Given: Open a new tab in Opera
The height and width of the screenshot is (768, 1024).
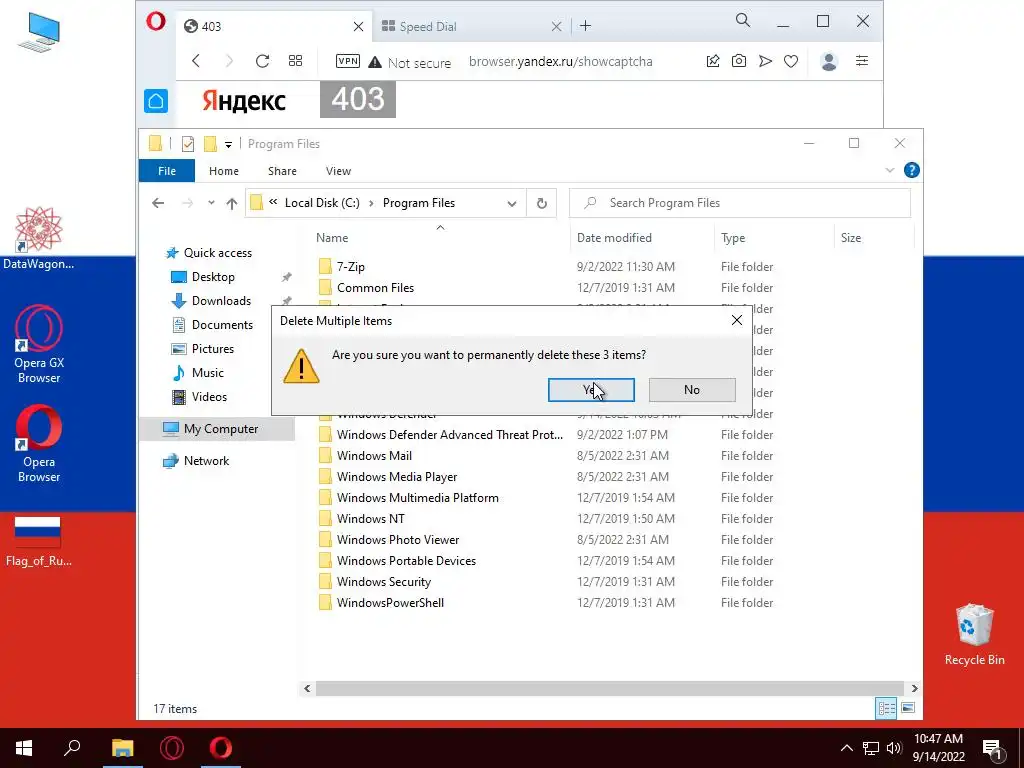Looking at the screenshot, I should 586,26.
